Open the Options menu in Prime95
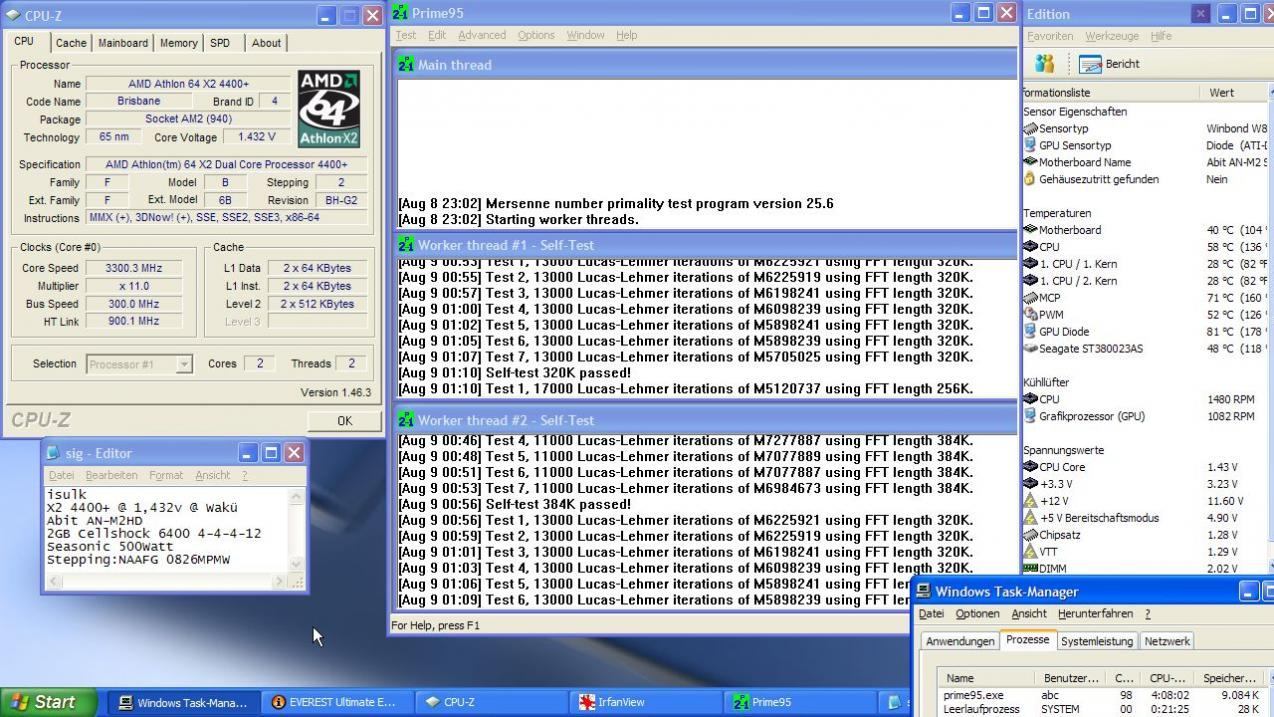 536,35
